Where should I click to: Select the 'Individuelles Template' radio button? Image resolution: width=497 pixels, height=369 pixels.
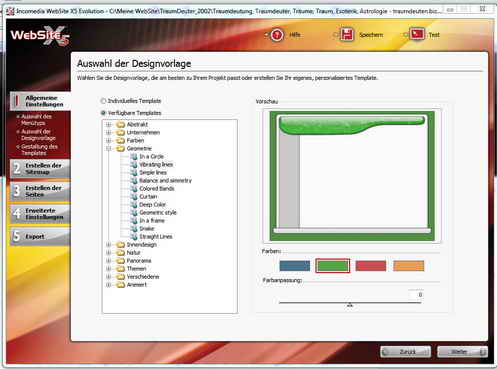[x=103, y=101]
